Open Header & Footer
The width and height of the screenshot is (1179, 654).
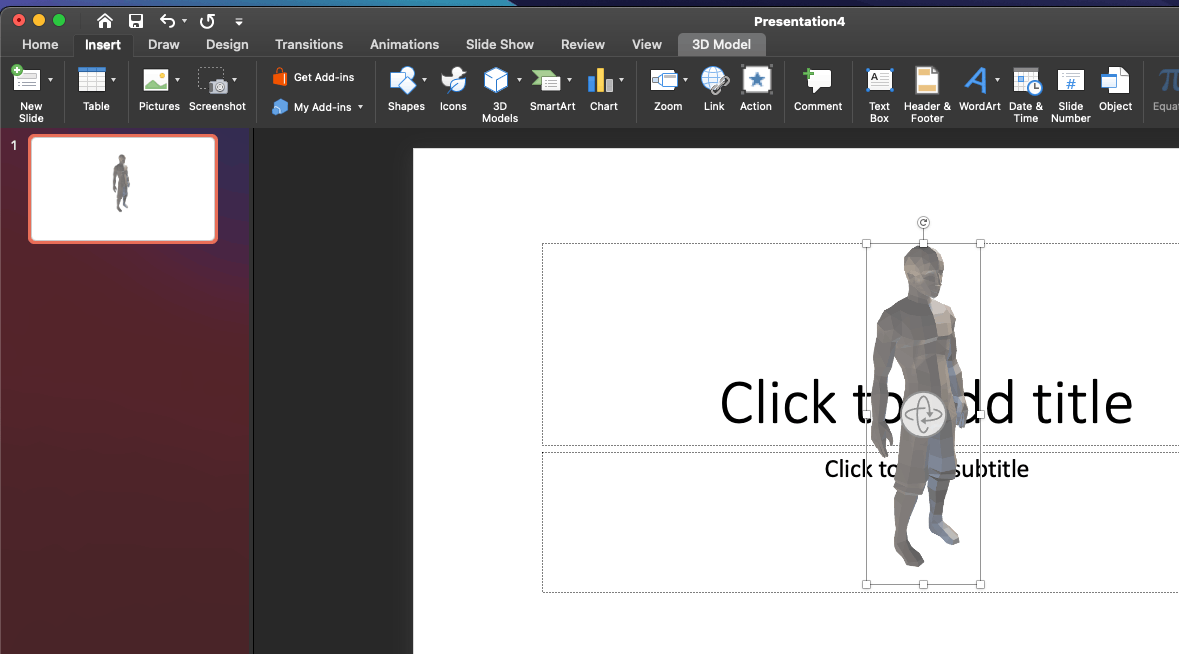tap(927, 94)
